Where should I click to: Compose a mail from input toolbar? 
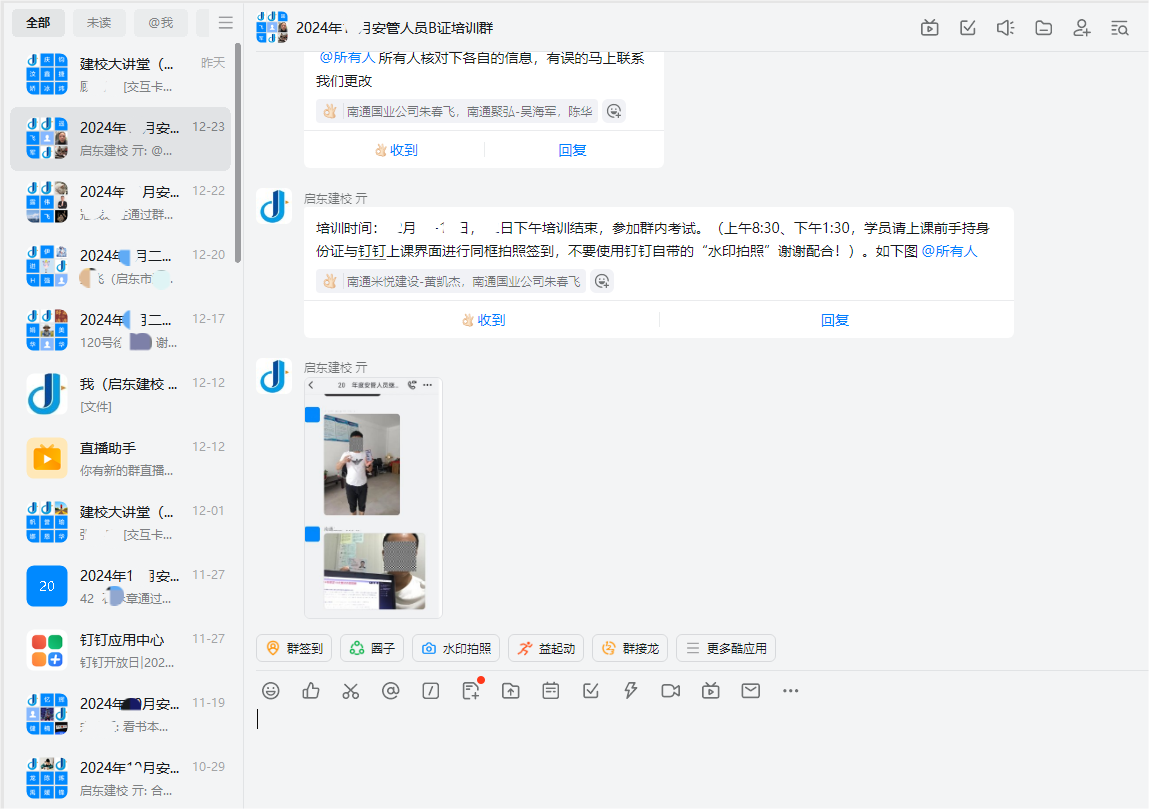[750, 690]
